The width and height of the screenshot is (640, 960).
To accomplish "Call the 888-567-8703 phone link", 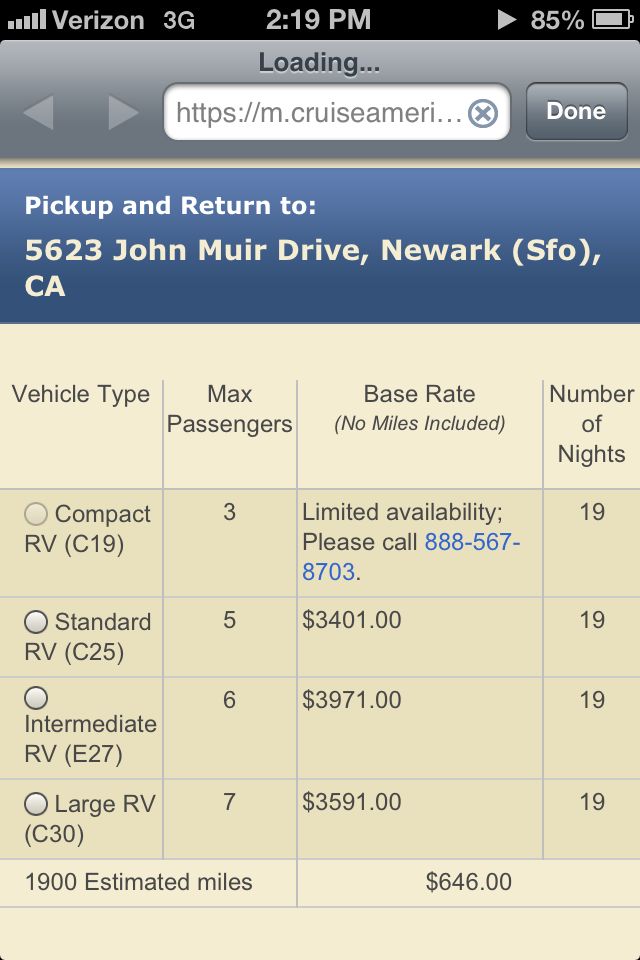I will pos(411,557).
